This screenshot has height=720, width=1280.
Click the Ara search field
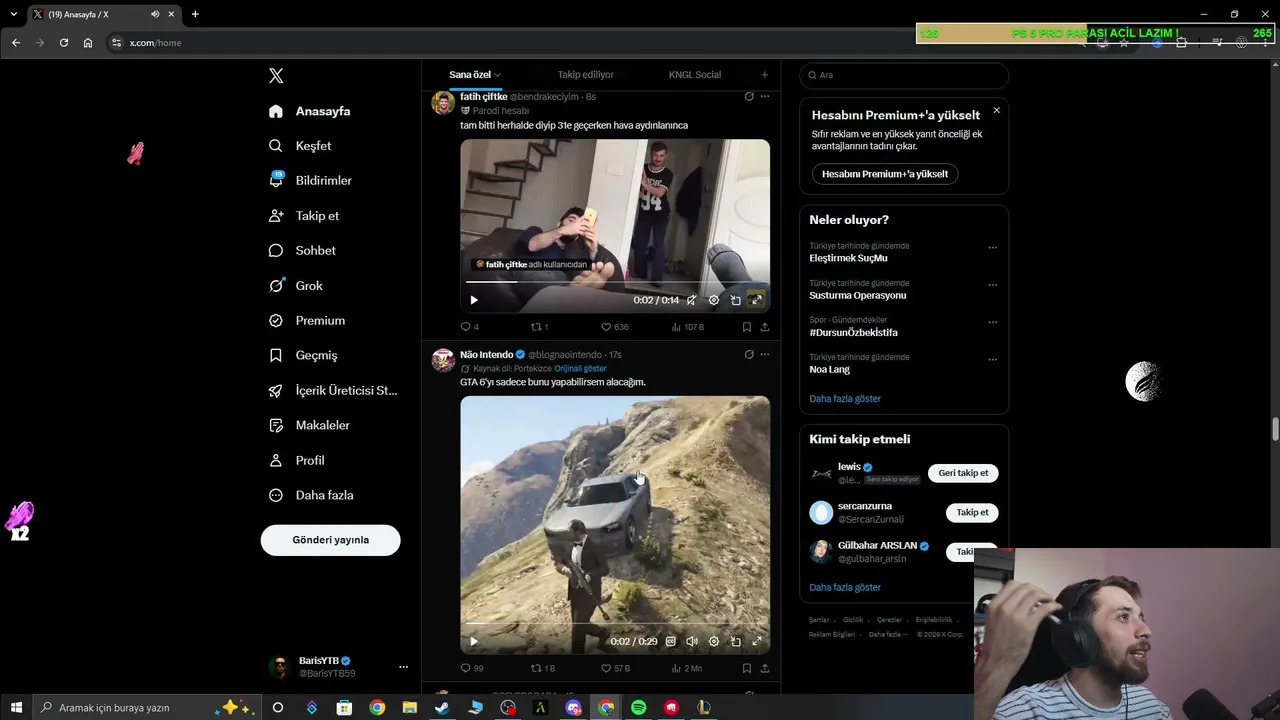tap(904, 75)
